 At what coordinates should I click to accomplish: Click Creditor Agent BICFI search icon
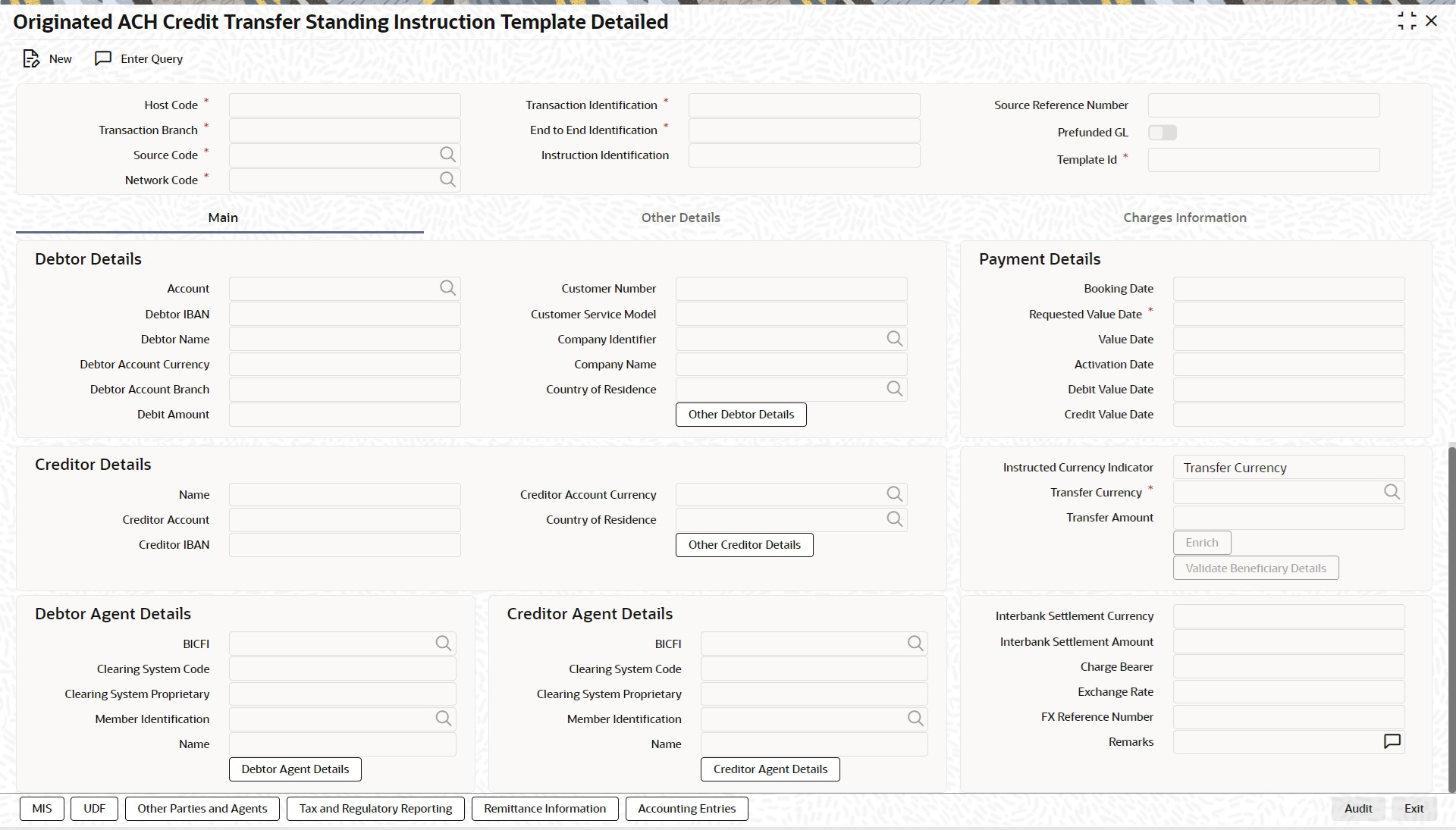tap(915, 644)
